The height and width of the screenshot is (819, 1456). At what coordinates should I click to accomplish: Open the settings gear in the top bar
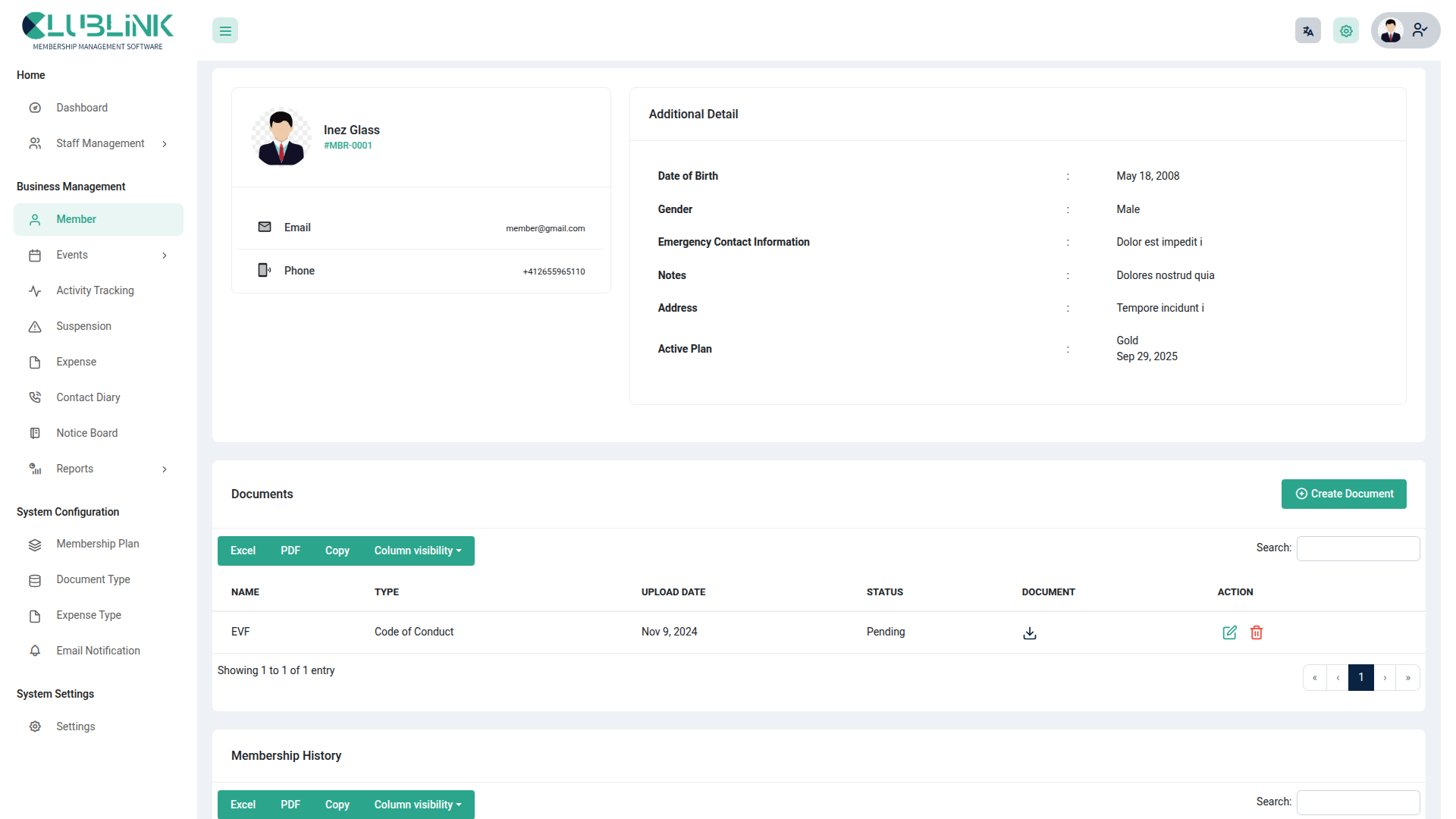coord(1346,30)
